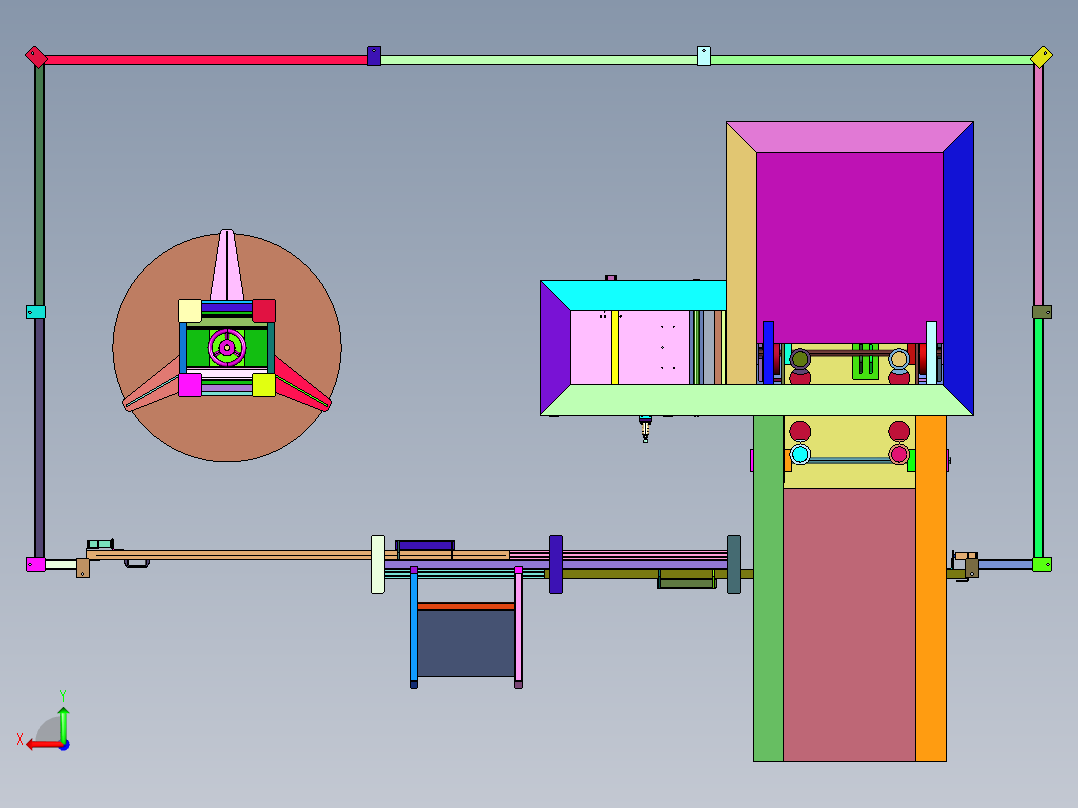Pick the bright green square corner post
1078x808 pixels.
[1042, 565]
